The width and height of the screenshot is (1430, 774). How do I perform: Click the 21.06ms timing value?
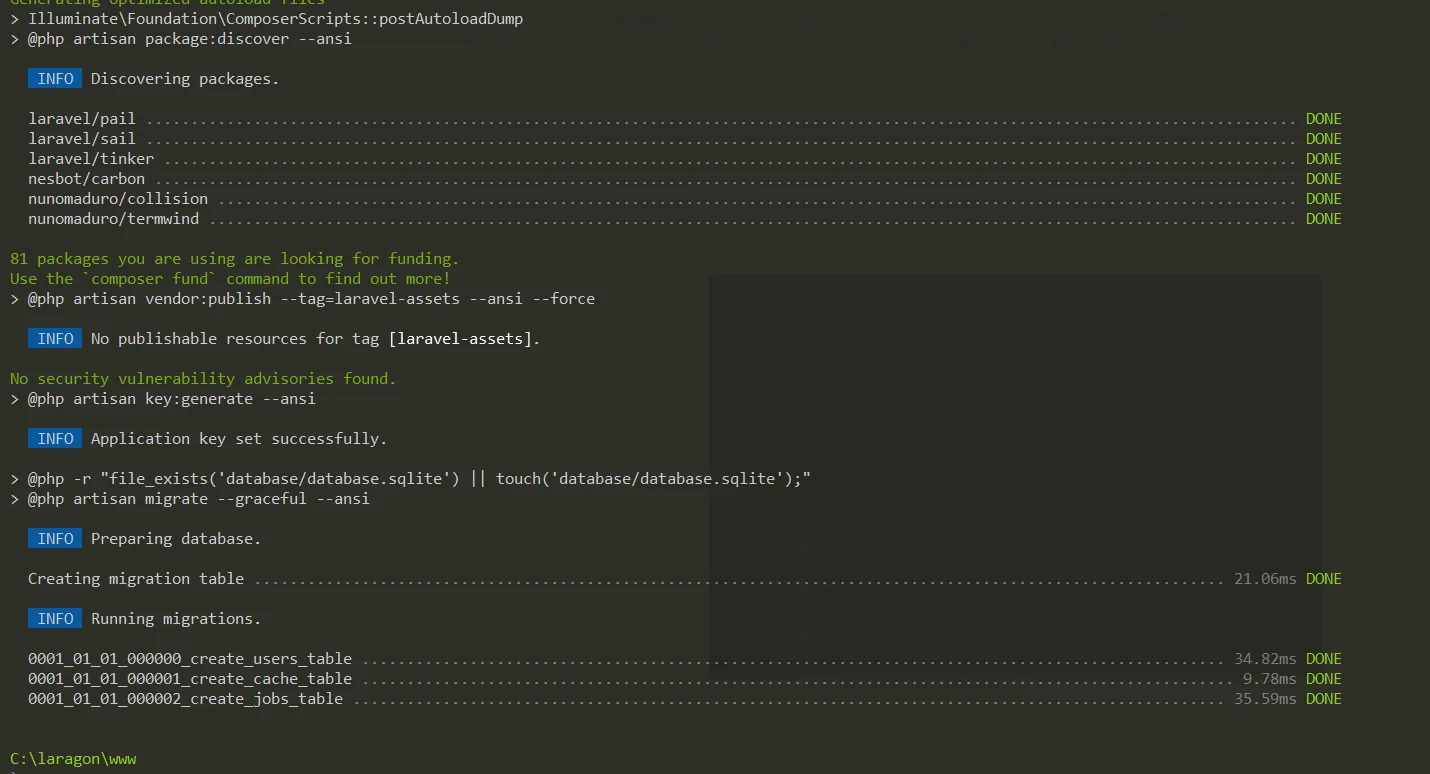(x=1265, y=579)
